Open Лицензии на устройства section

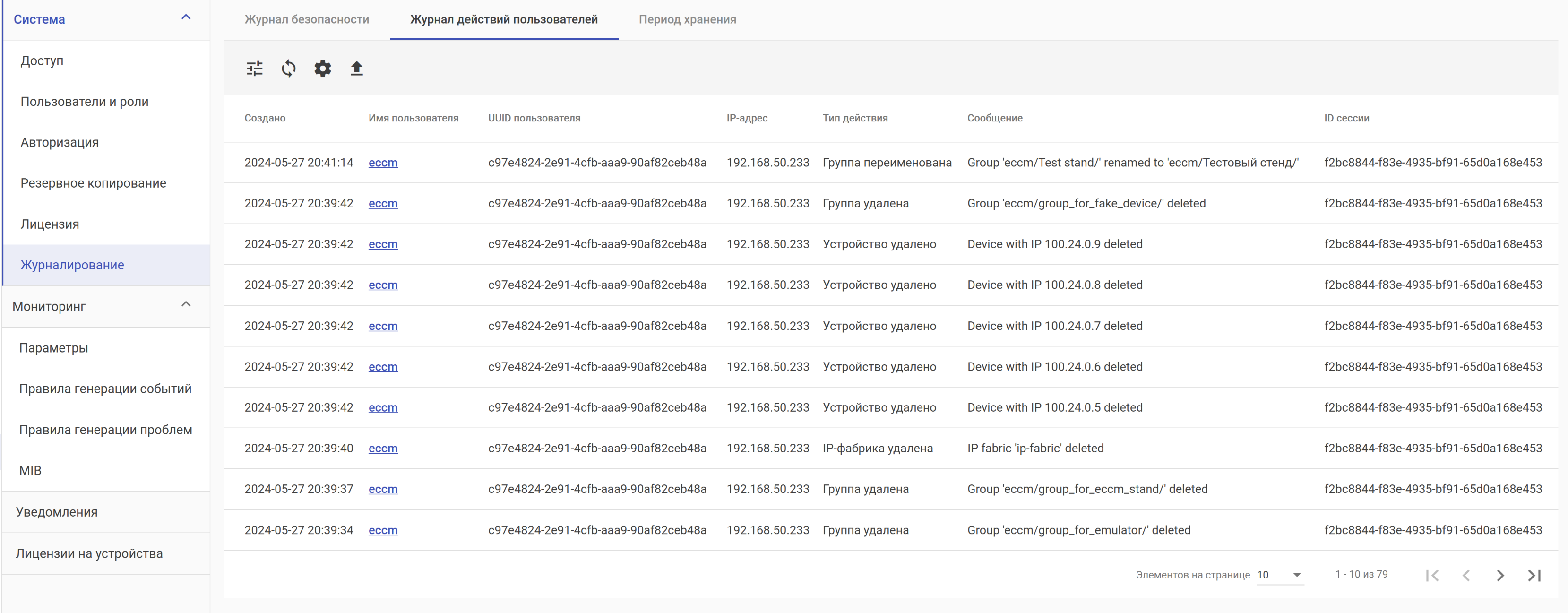[89, 553]
